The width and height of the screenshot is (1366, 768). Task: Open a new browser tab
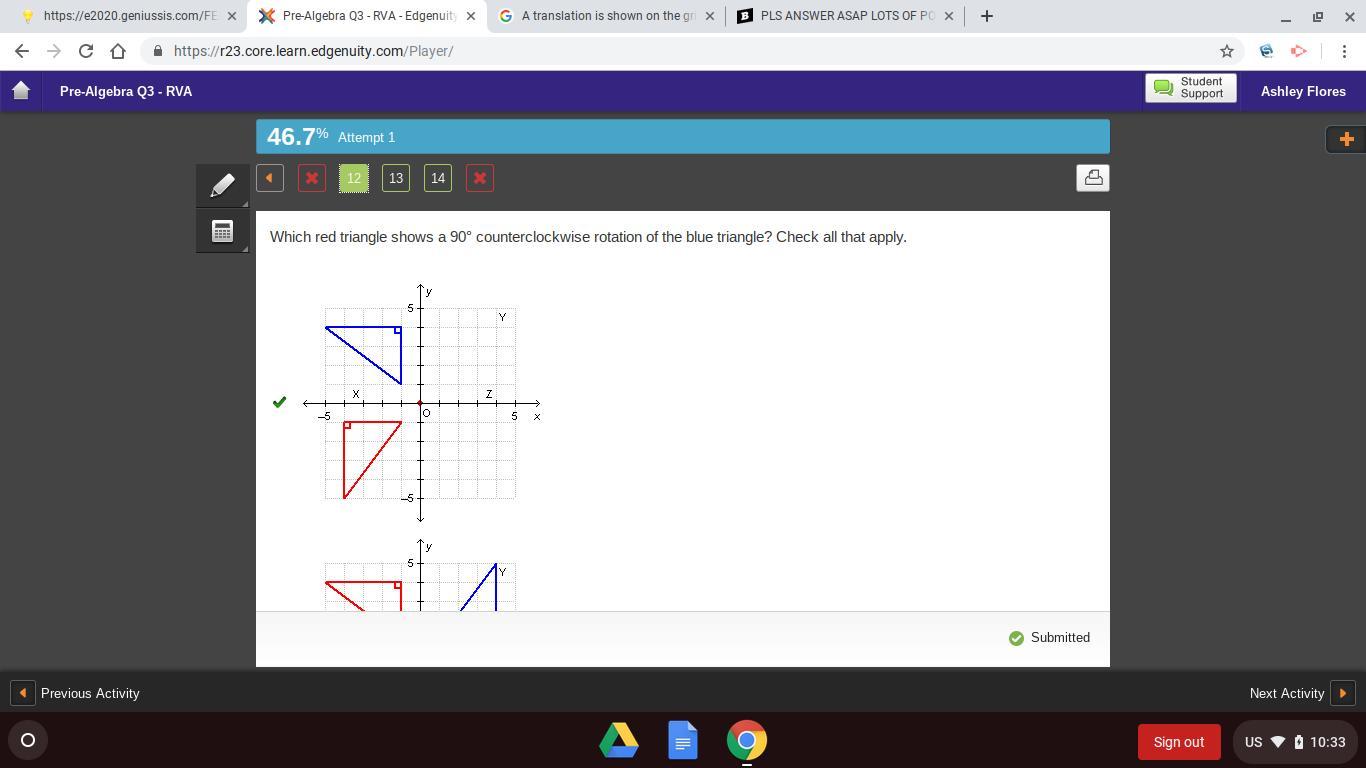pos(987,16)
